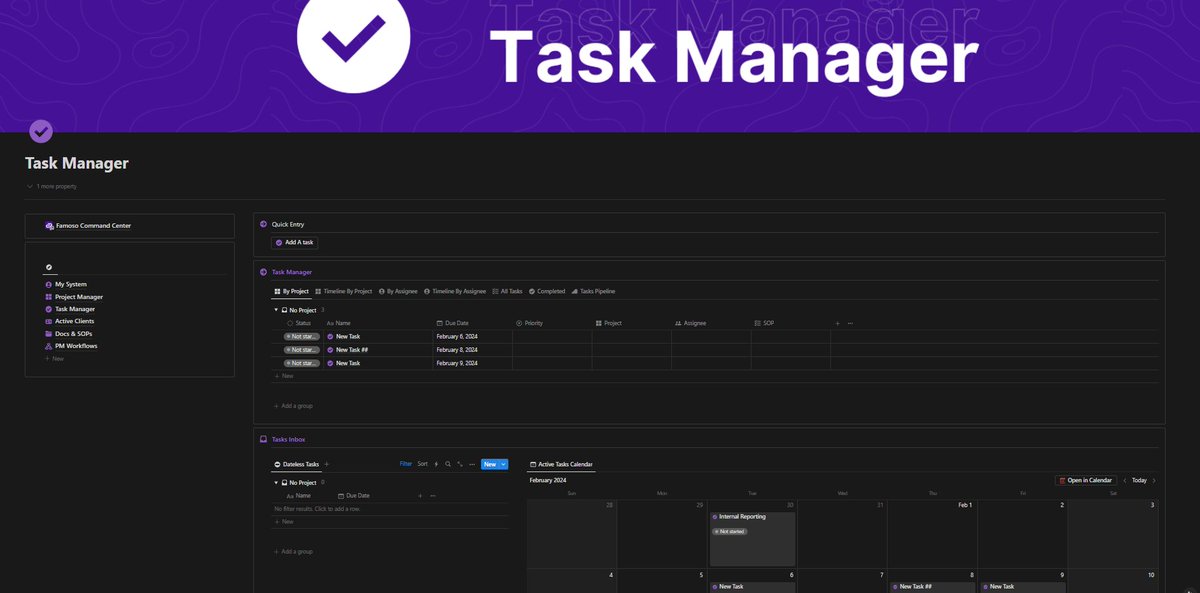This screenshot has height=593, width=1200.
Task: Switch to Timeline By Project tab
Action: [344, 291]
